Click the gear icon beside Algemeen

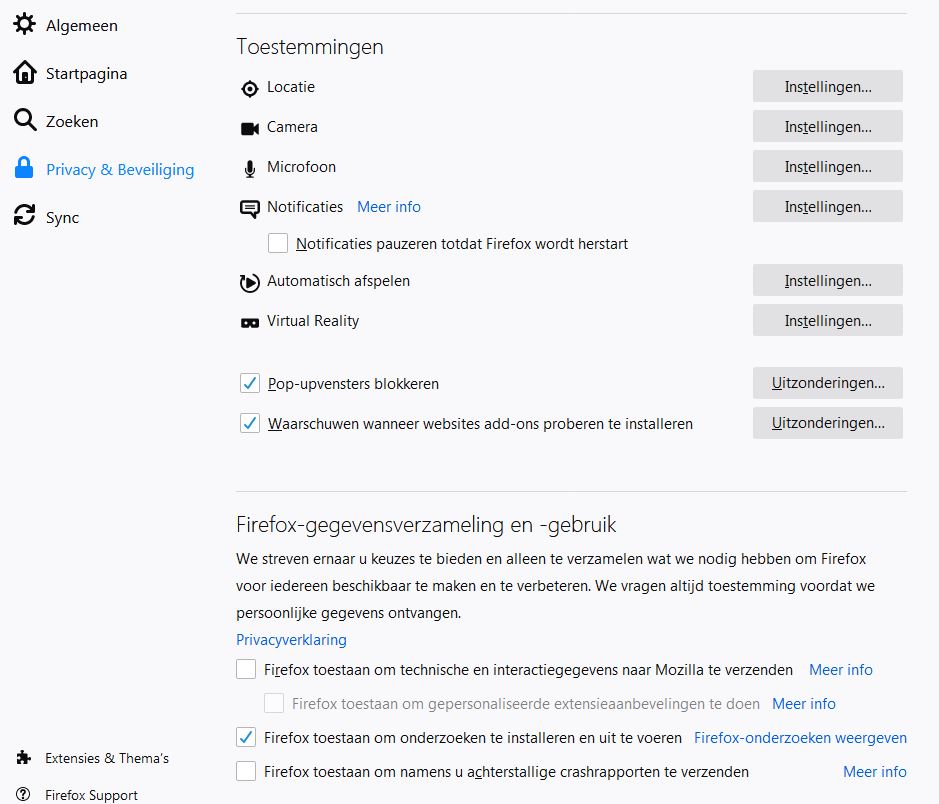pyautogui.click(x=24, y=25)
